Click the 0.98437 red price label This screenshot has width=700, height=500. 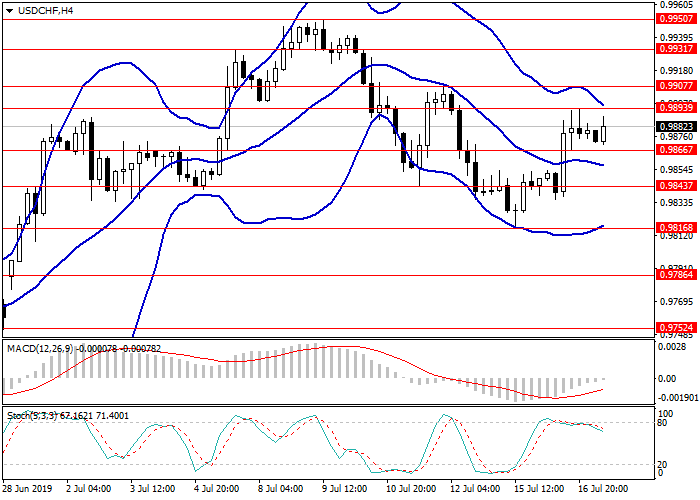point(671,186)
